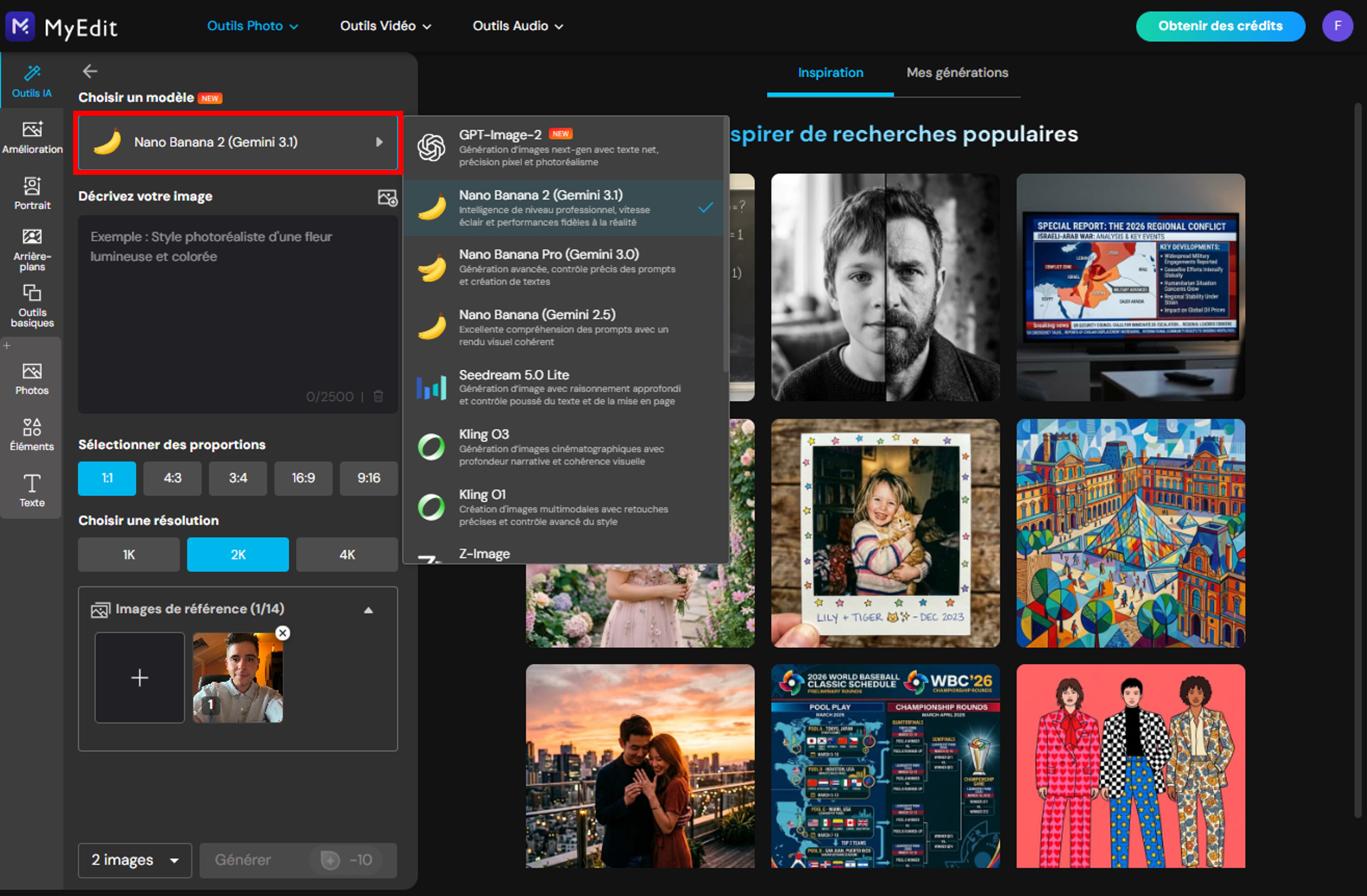This screenshot has height=896, width=1367.
Task: Open the Texte sidebar tool
Action: click(x=32, y=491)
